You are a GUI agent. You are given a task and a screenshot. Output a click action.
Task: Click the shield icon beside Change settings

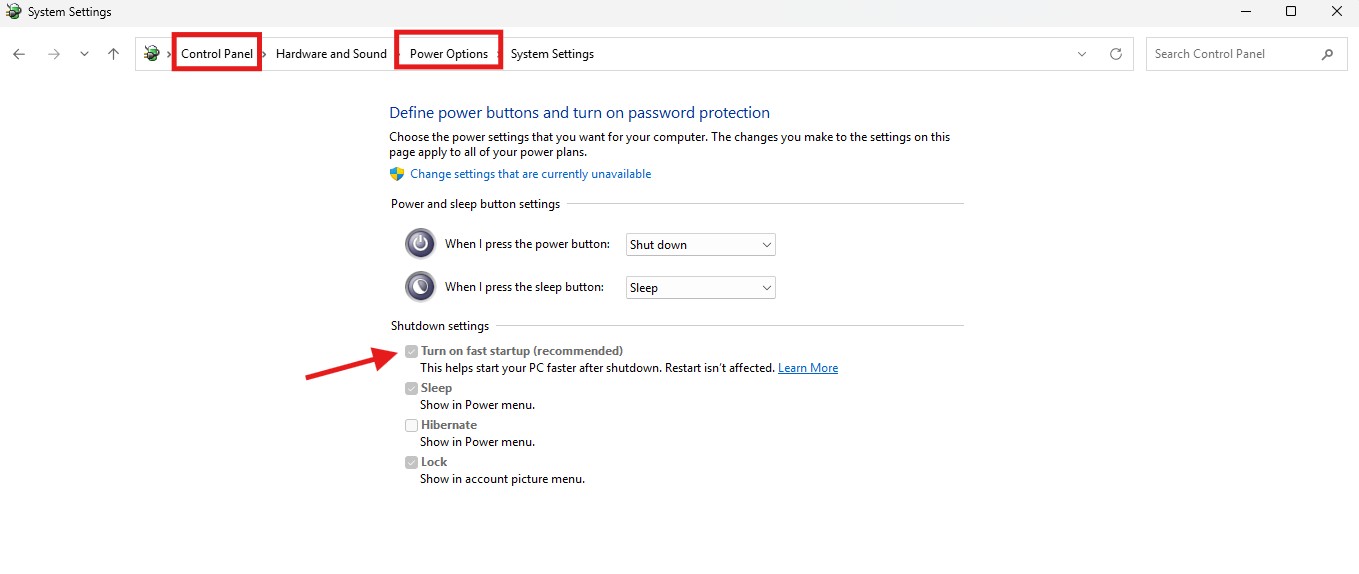pos(397,174)
